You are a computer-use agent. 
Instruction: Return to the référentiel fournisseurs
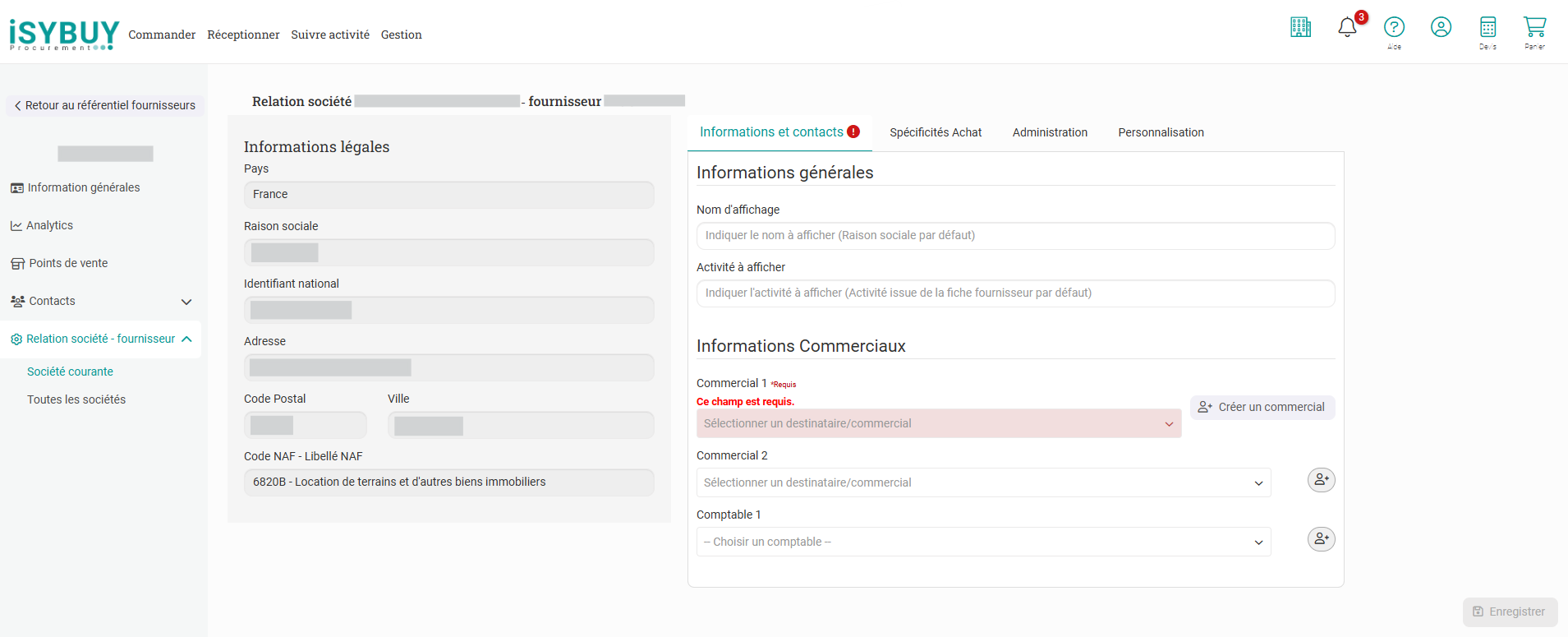(x=104, y=105)
